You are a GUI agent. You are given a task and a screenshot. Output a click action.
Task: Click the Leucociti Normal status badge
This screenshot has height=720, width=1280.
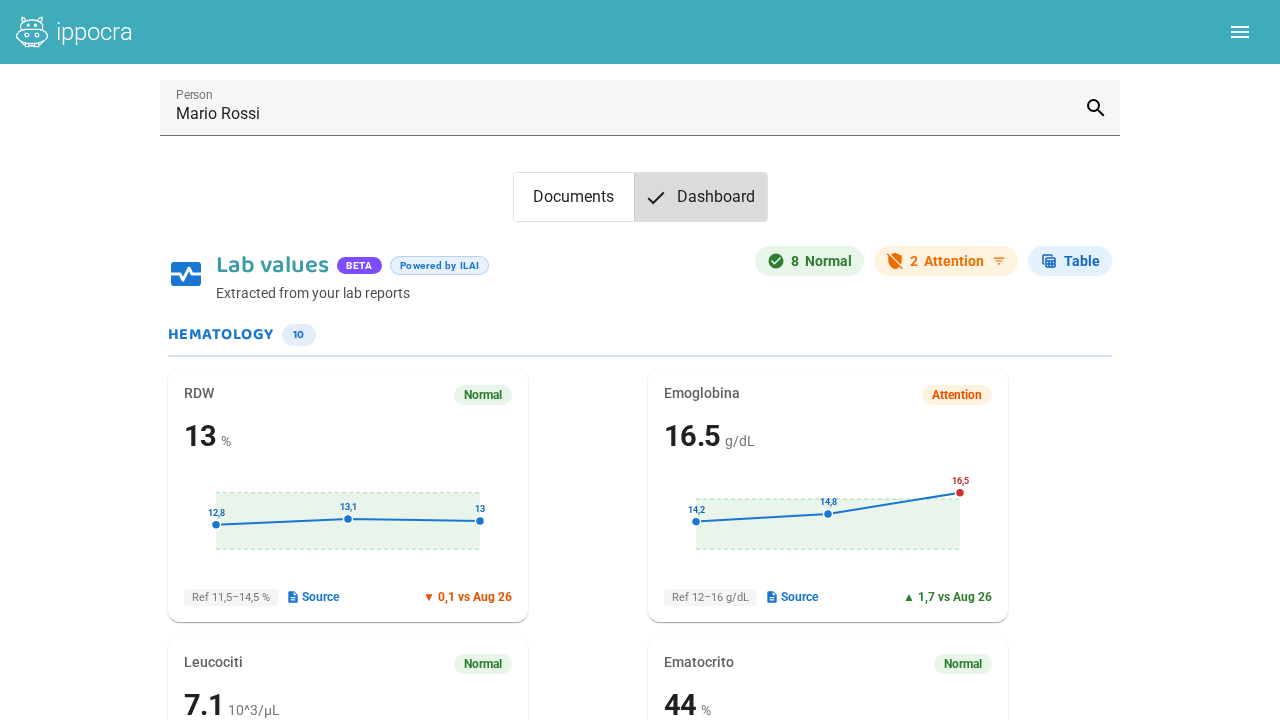(x=483, y=664)
